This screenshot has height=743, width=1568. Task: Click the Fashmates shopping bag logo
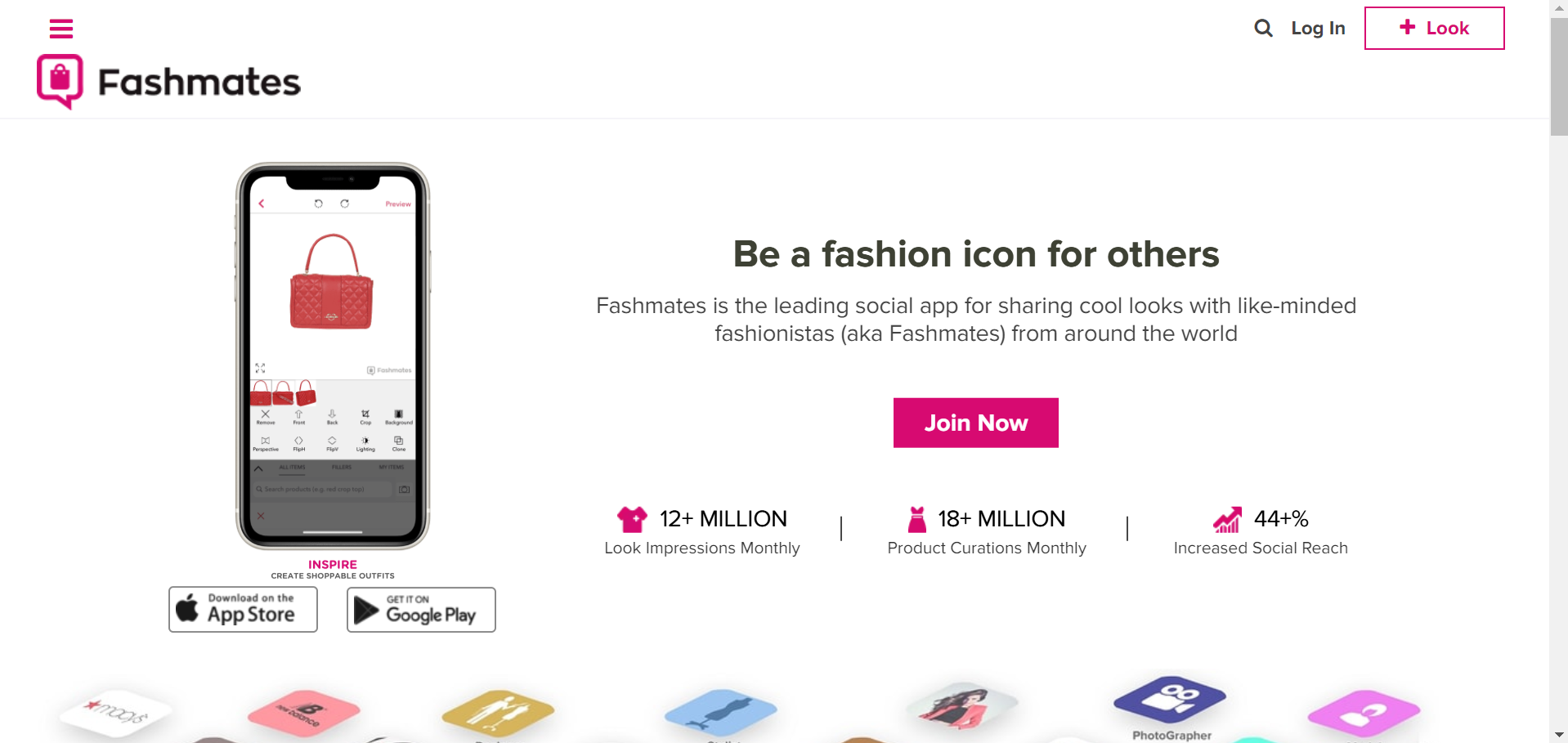pos(60,81)
